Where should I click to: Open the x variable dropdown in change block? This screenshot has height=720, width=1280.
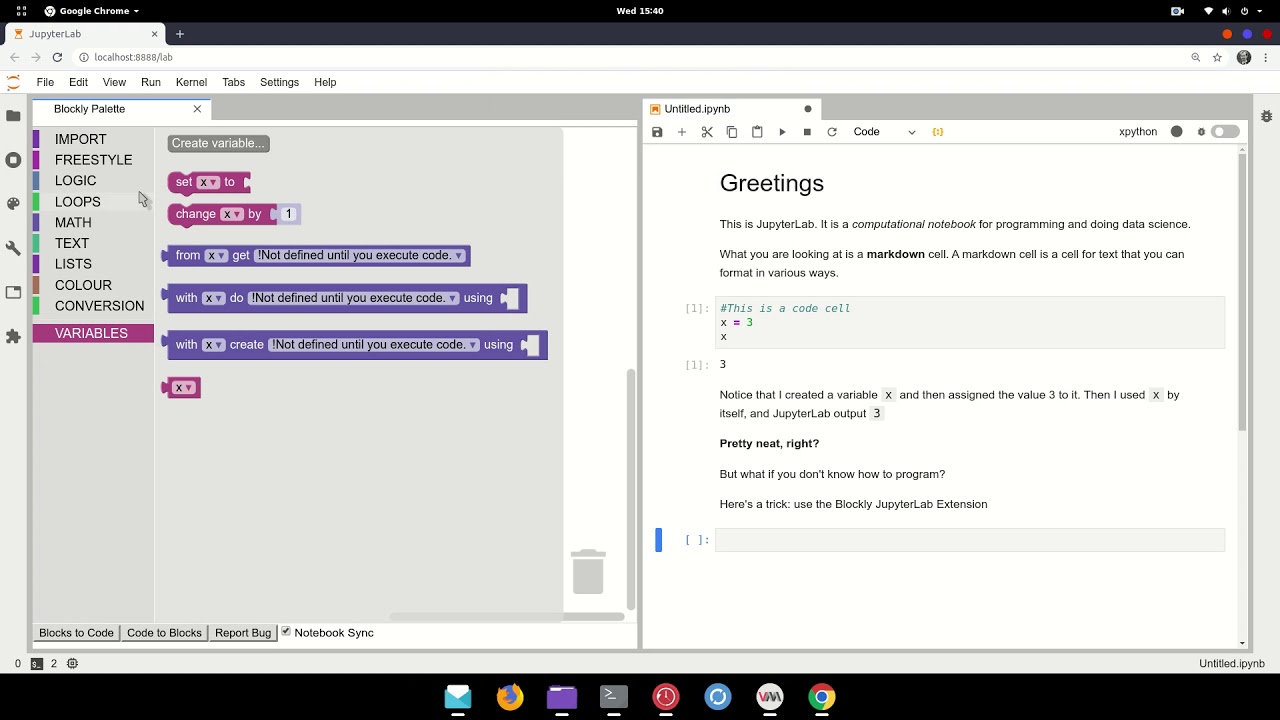point(231,214)
